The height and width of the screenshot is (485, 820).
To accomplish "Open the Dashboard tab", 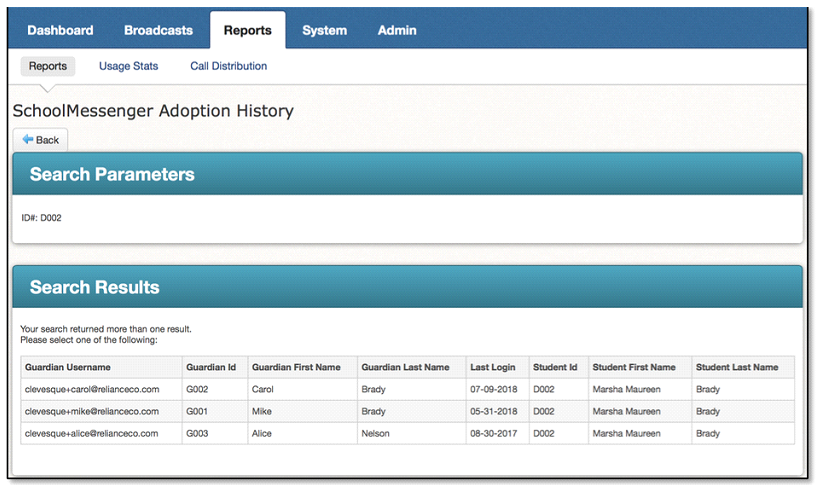I will coord(60,30).
